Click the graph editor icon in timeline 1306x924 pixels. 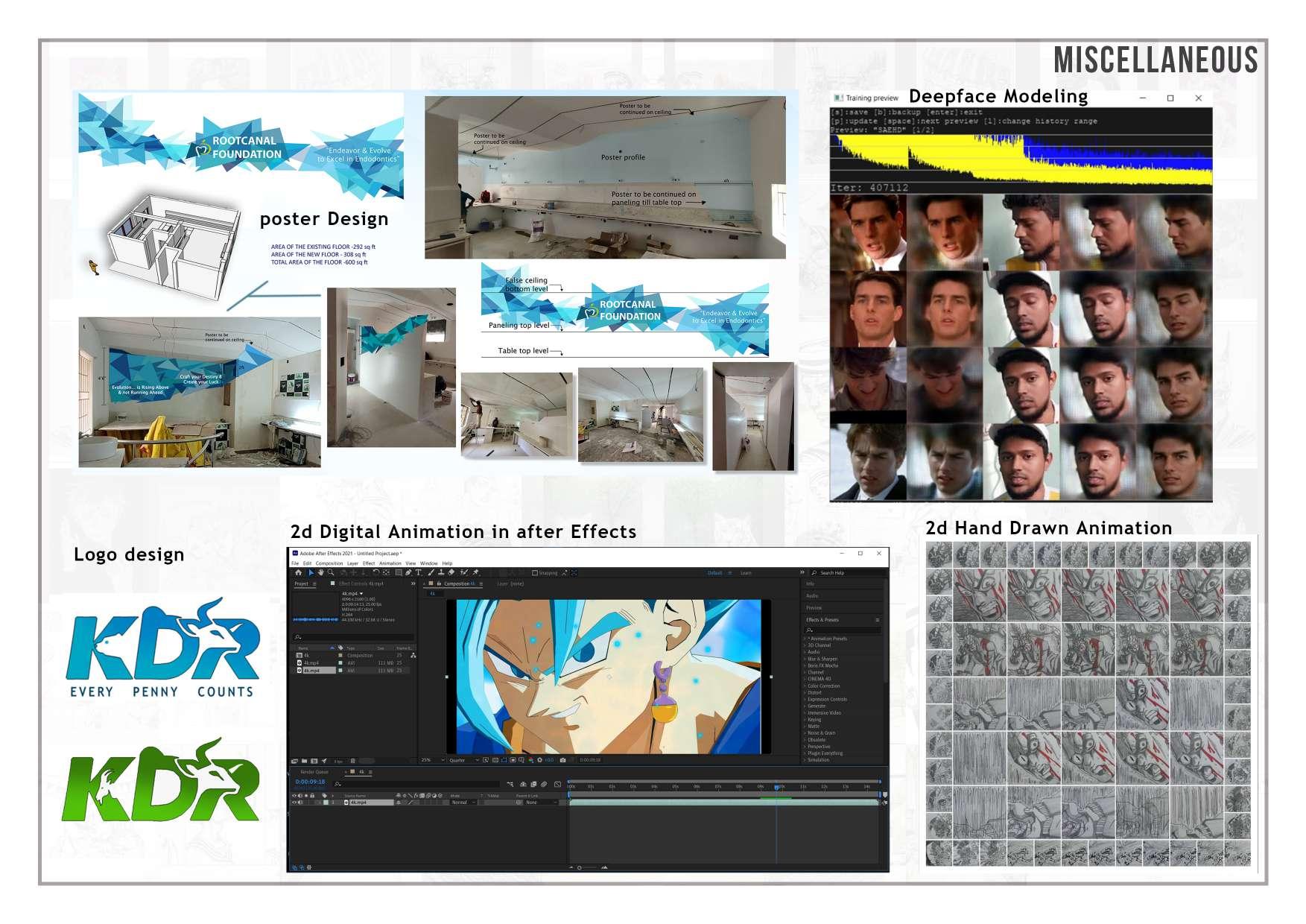(558, 784)
